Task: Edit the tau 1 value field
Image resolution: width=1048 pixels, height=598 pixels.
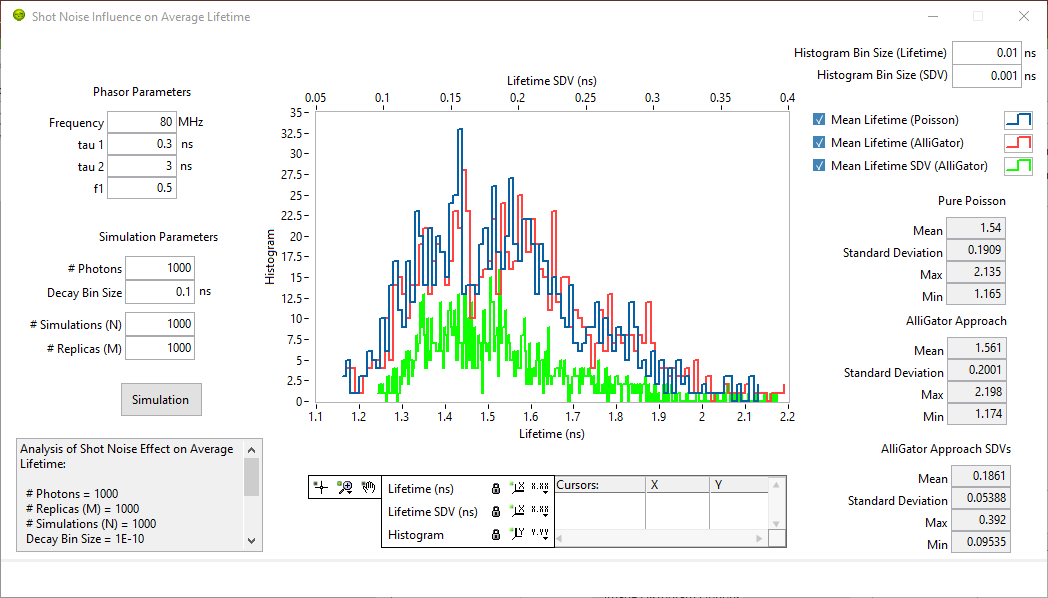Action: point(142,144)
